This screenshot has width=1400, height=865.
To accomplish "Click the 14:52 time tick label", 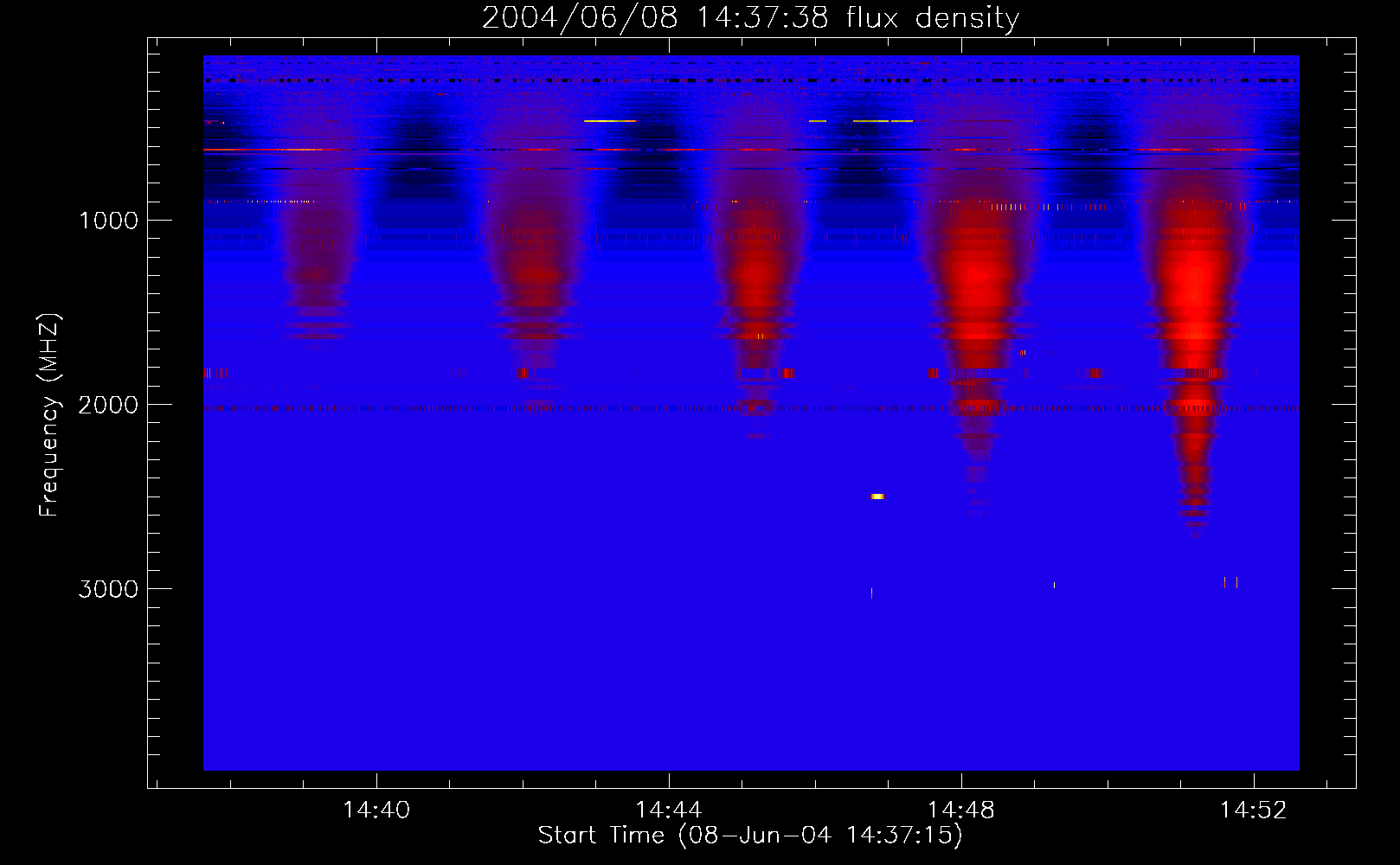I will tap(1254, 810).
